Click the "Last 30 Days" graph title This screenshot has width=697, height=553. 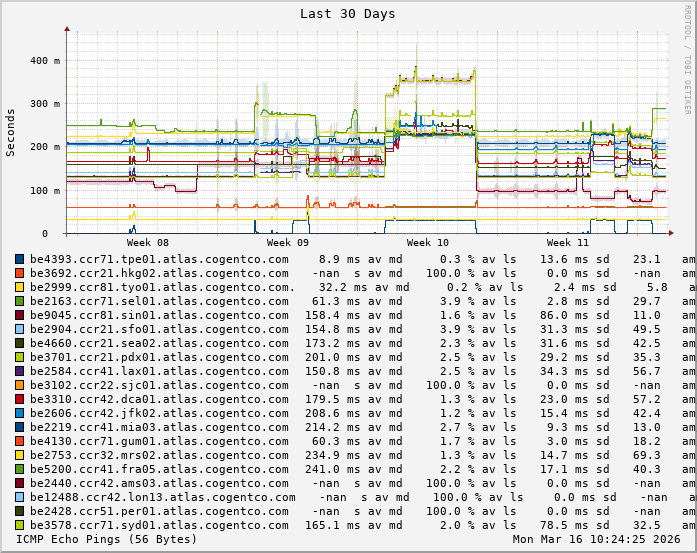click(347, 14)
